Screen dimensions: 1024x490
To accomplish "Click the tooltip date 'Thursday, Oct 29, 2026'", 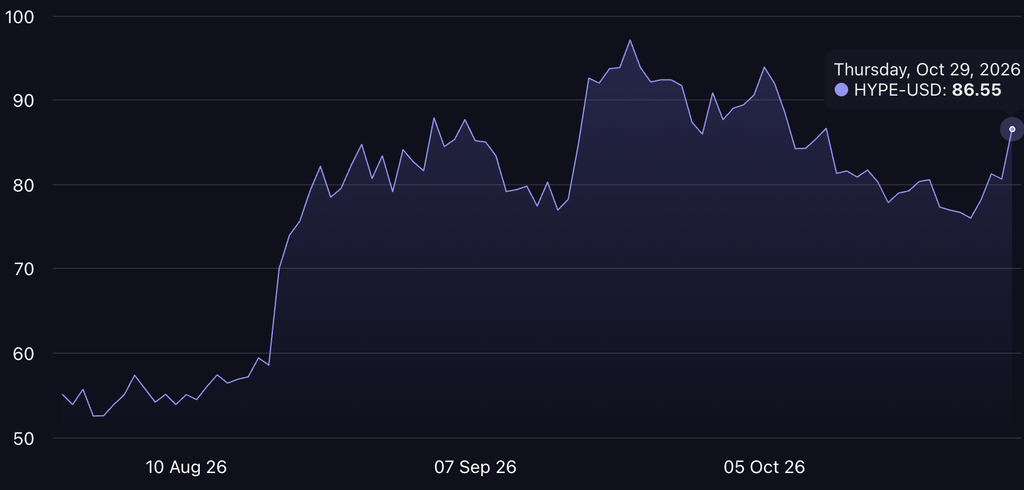I will 927,69.
